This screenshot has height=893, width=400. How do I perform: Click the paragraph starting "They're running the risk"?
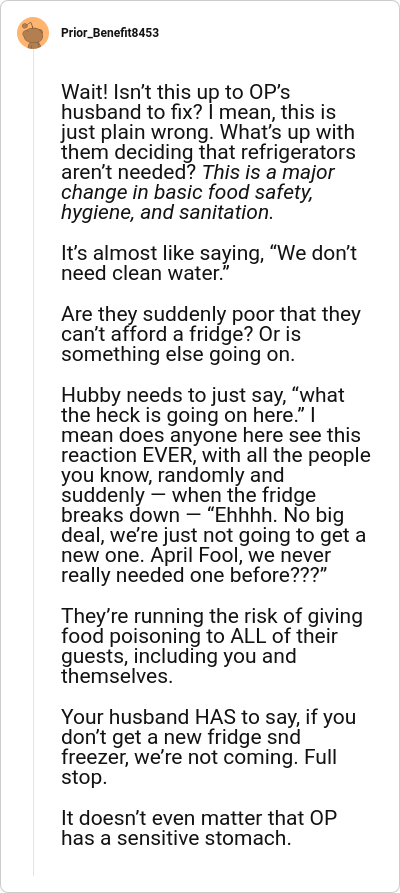pos(212,646)
